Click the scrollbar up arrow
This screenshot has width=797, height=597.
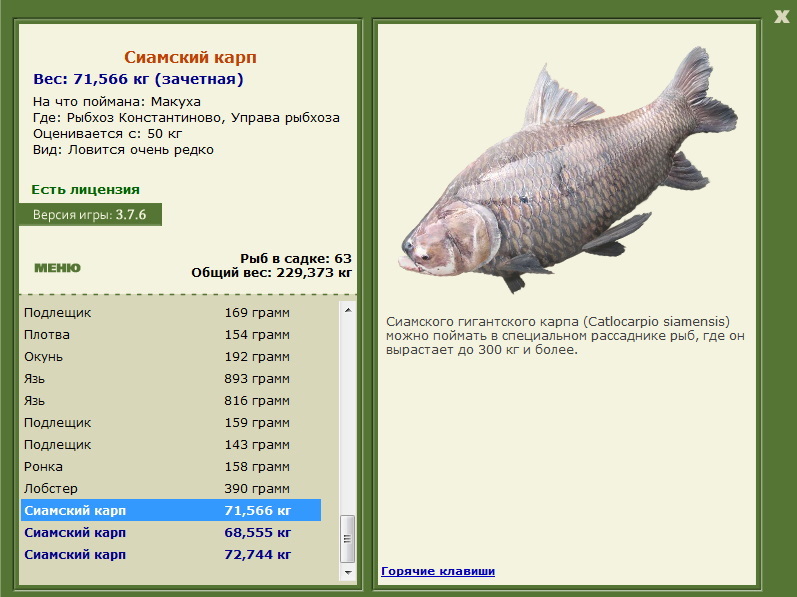click(348, 310)
